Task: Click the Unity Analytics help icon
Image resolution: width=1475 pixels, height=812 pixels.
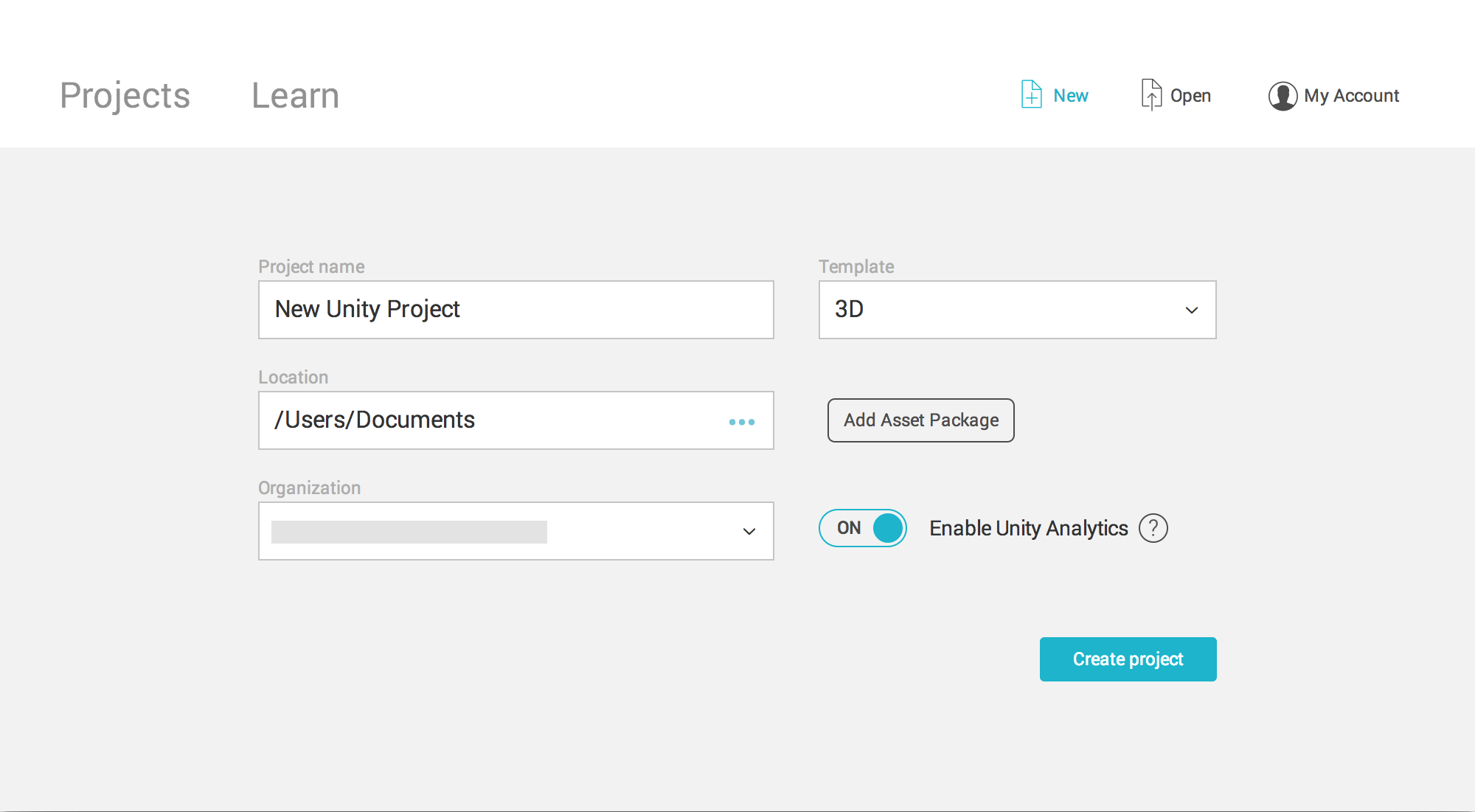Action: point(1153,529)
